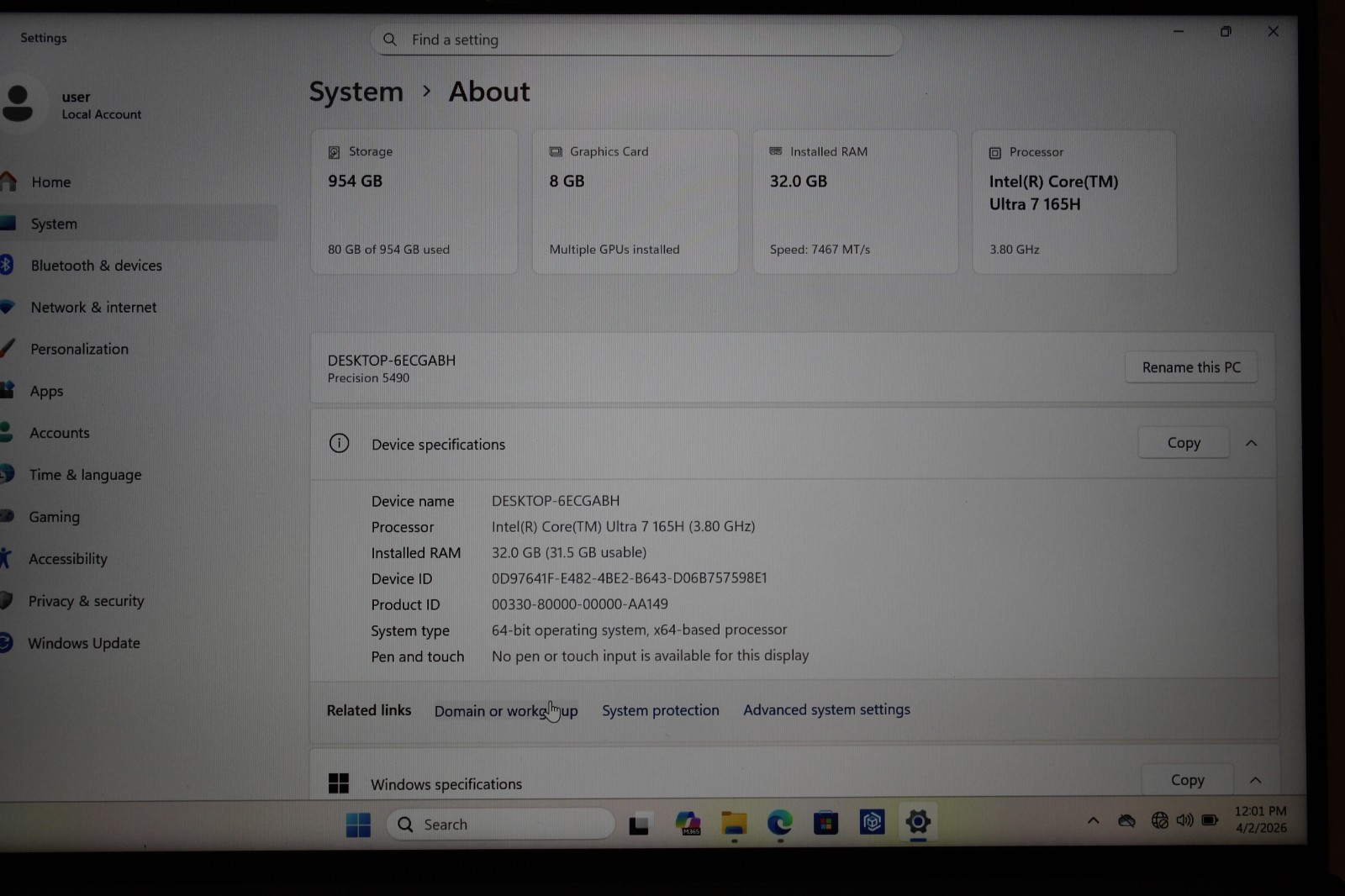Open Advanced system settings link
1345x896 pixels.
click(826, 709)
